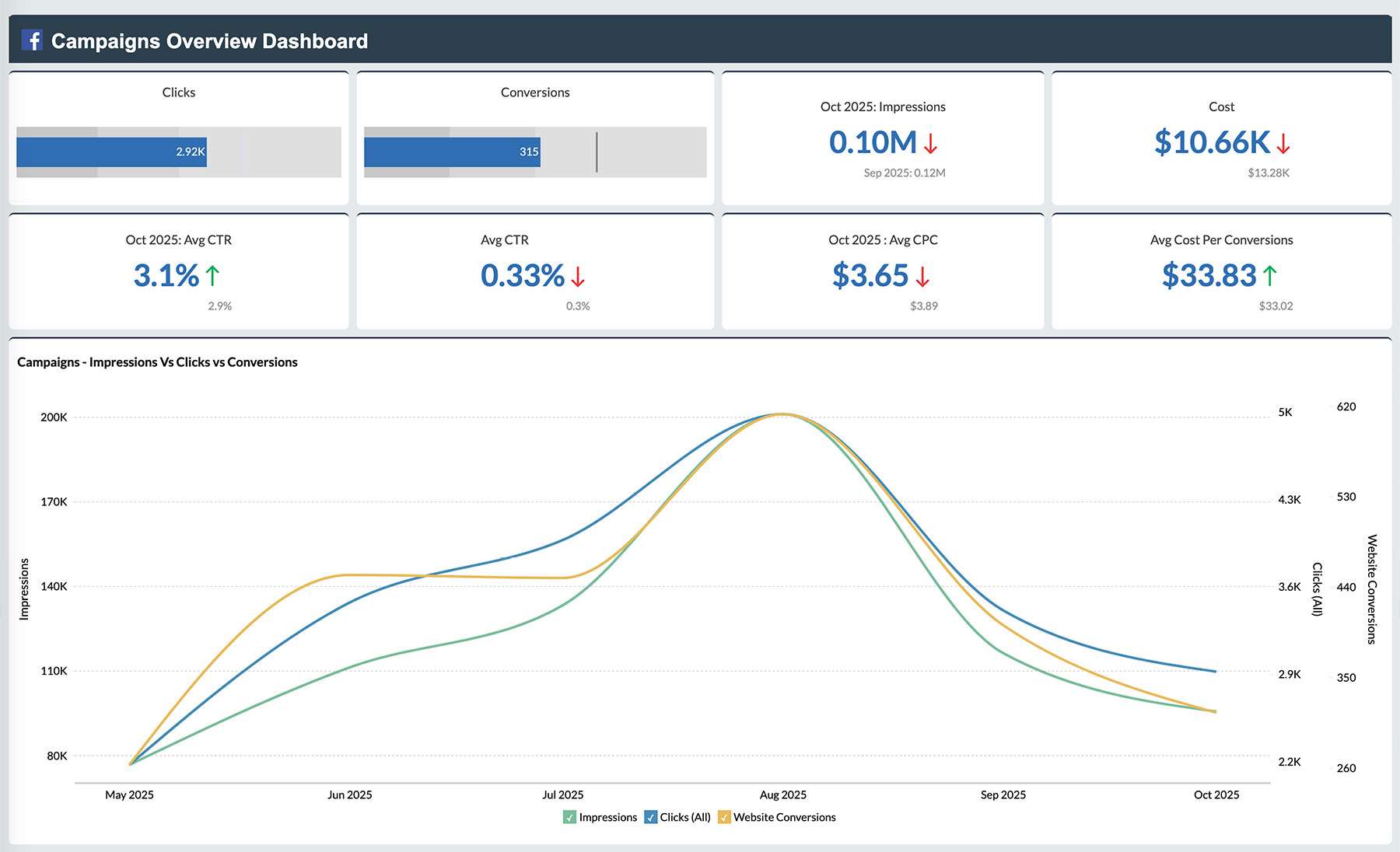Toggle the Website Conversions legend checkbox
This screenshot has height=852, width=1400.
[724, 817]
